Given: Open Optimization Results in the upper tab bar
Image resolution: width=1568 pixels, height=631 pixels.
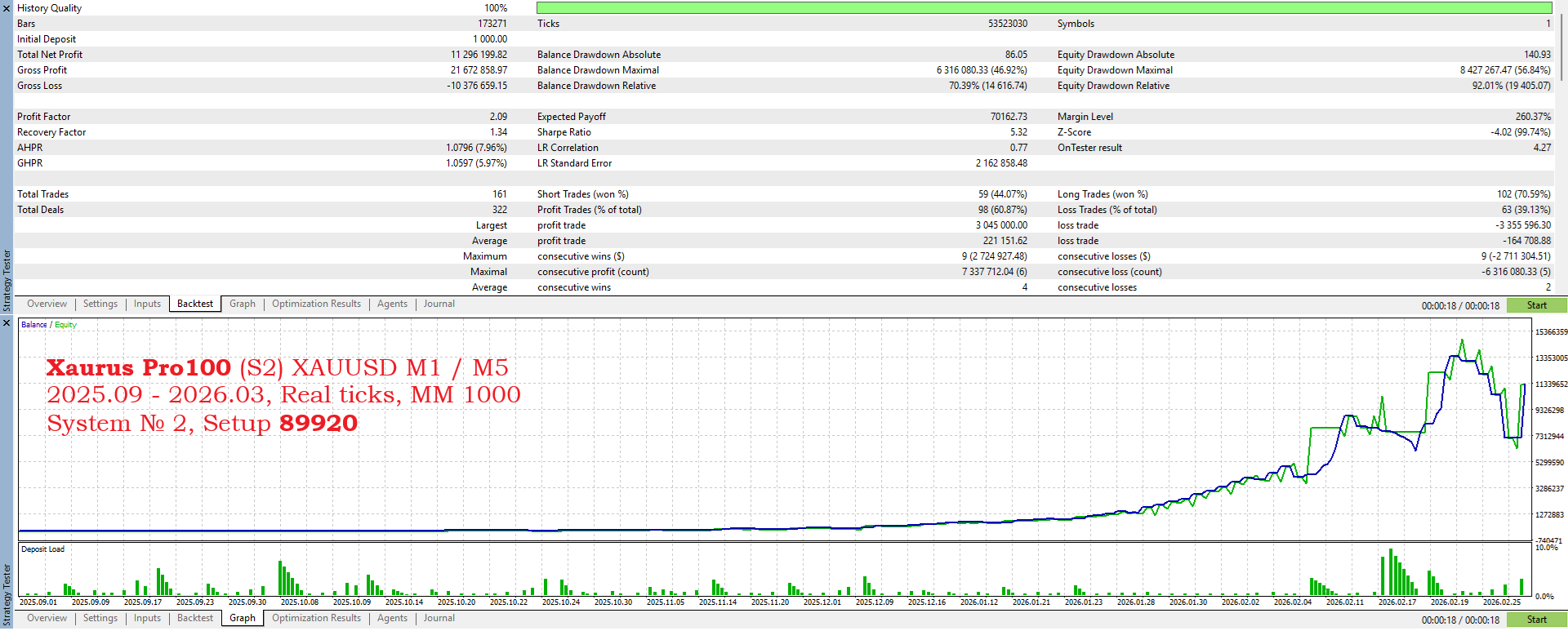Looking at the screenshot, I should tap(316, 304).
